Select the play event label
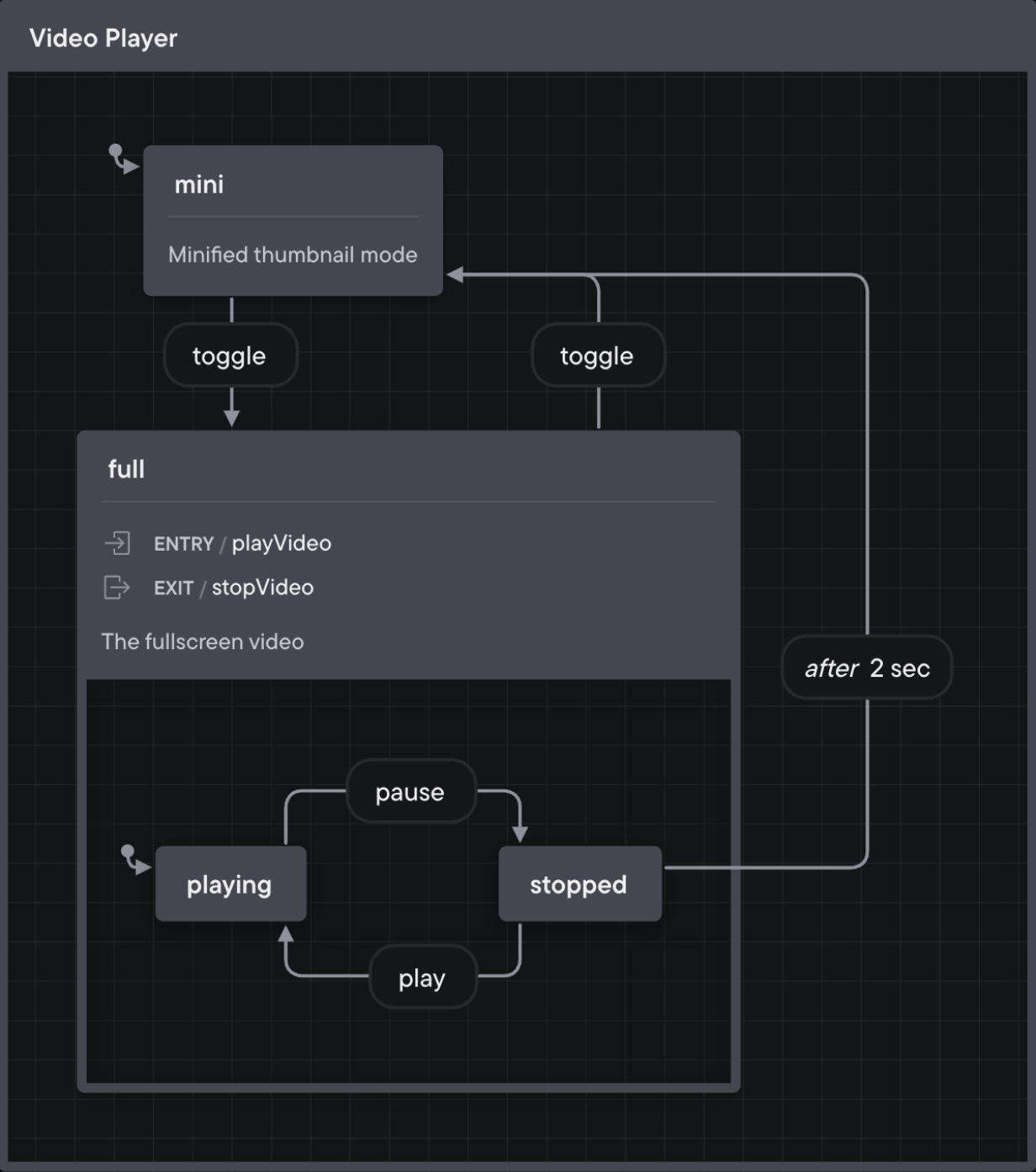The width and height of the screenshot is (1036, 1172). pyautogui.click(x=422, y=979)
